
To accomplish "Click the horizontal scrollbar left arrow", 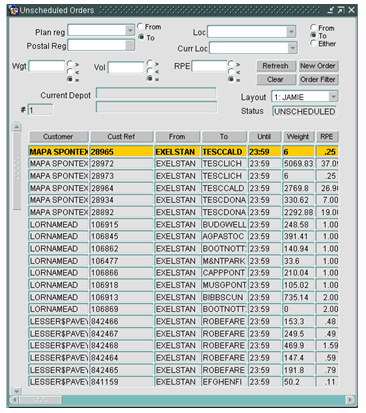I will coord(14,399).
